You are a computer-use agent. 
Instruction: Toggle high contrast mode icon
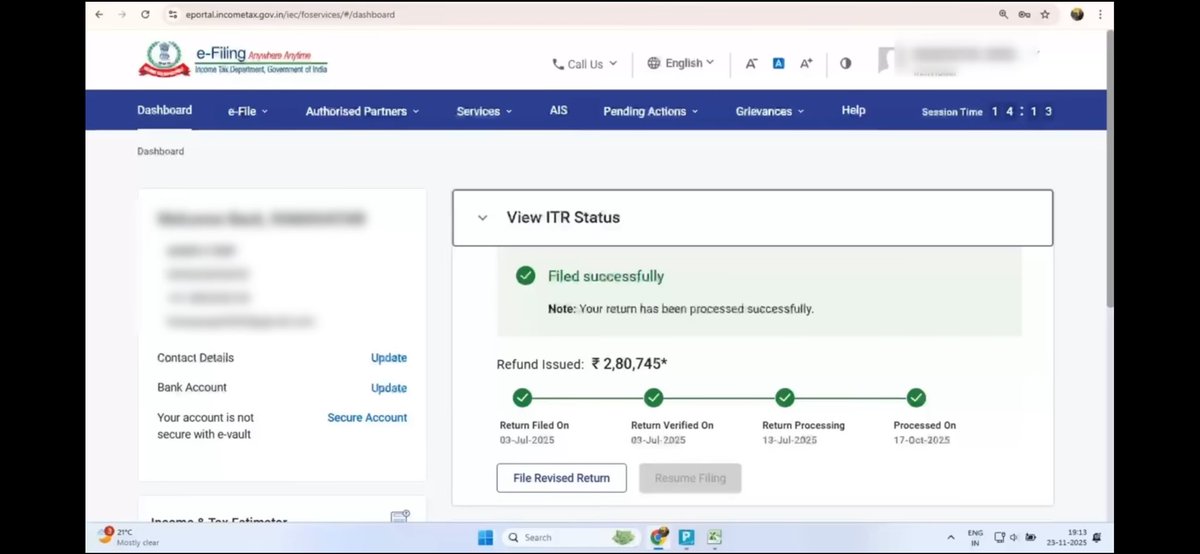coord(846,63)
